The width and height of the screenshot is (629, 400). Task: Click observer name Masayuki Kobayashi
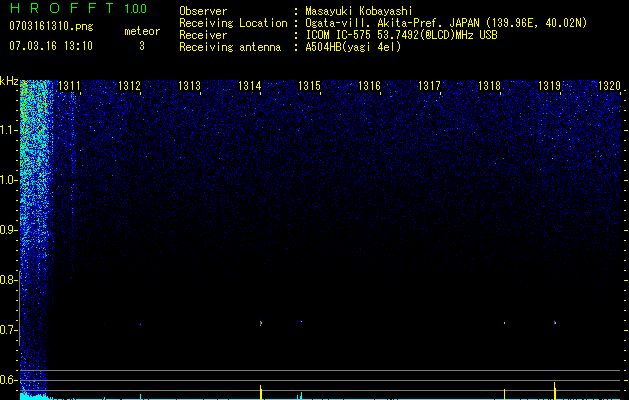(359, 11)
